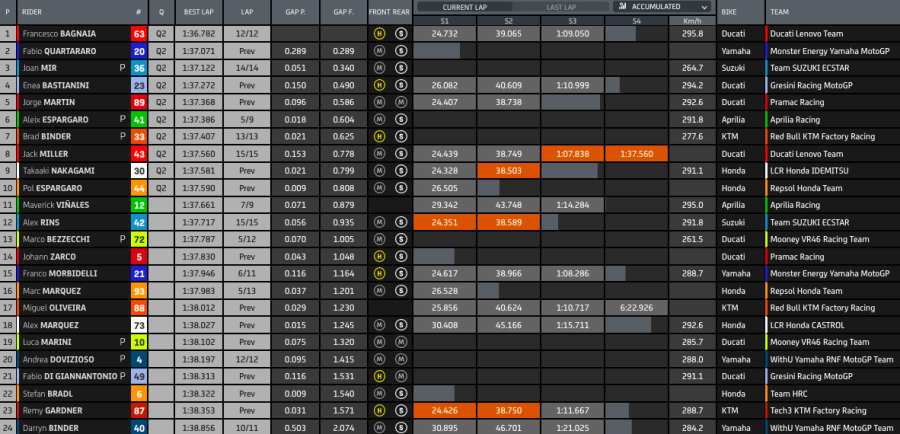Viewport: 900px width, 434px height.
Task: Click the pit 'P' indicator for Joan Mir
Action: tap(122, 68)
